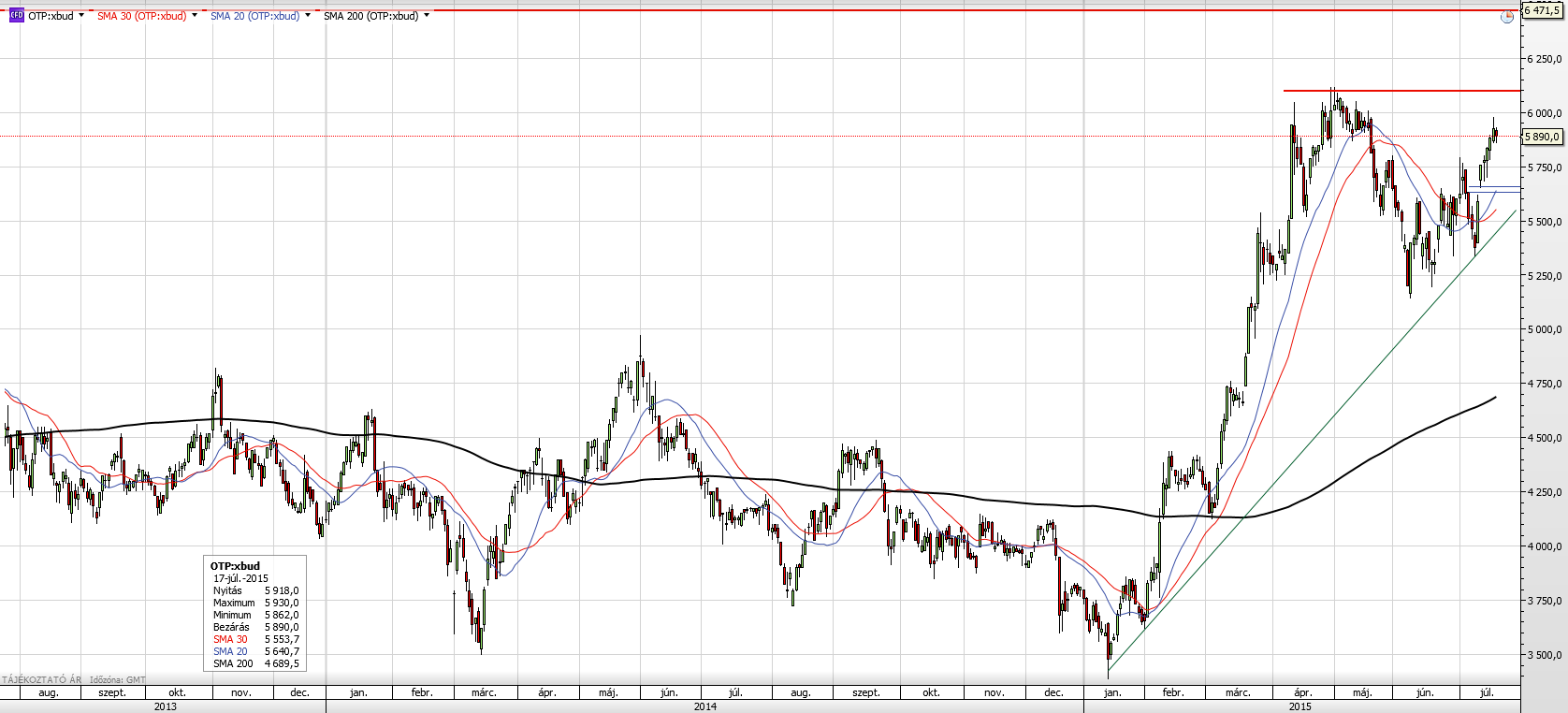
Task: Click the 5 000,0 axis price label
Action: point(1544,329)
